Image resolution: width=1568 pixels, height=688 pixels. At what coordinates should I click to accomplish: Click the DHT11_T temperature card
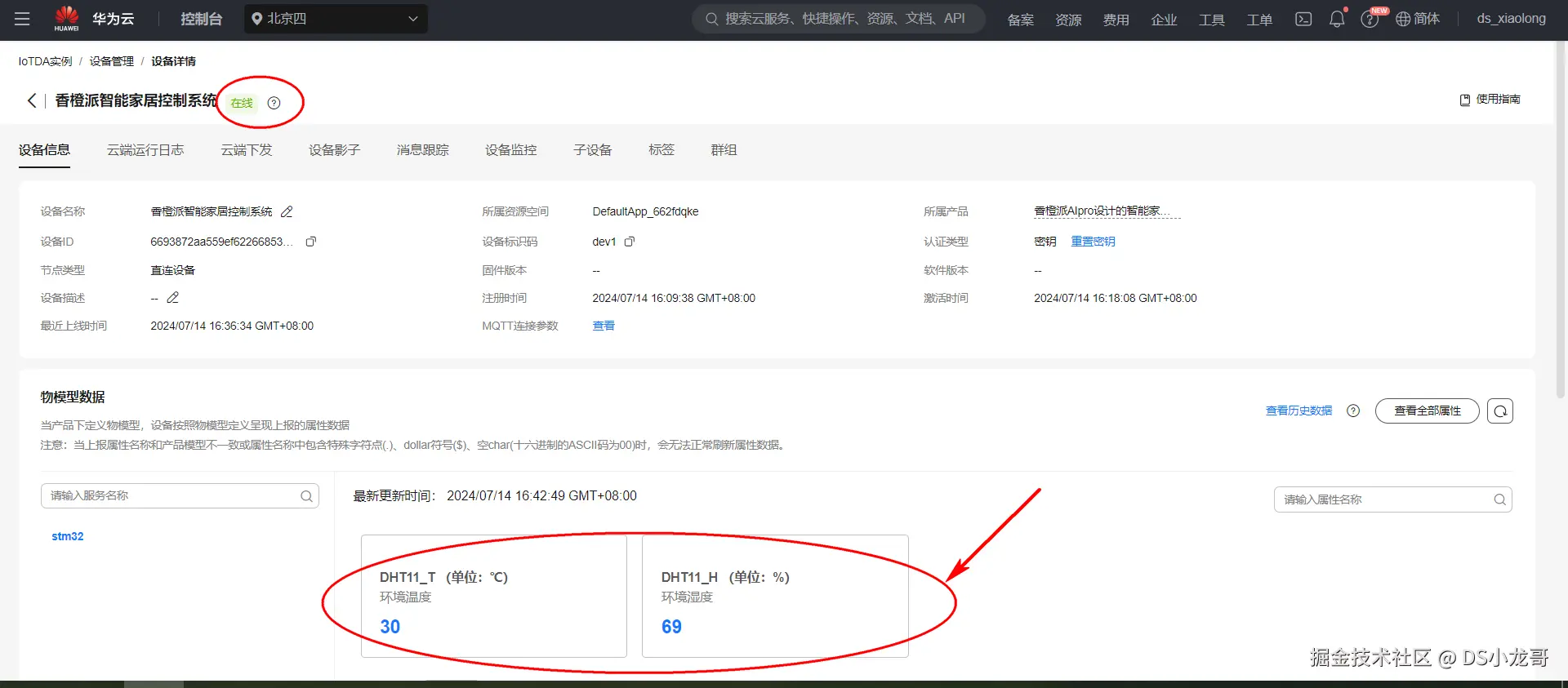(494, 596)
